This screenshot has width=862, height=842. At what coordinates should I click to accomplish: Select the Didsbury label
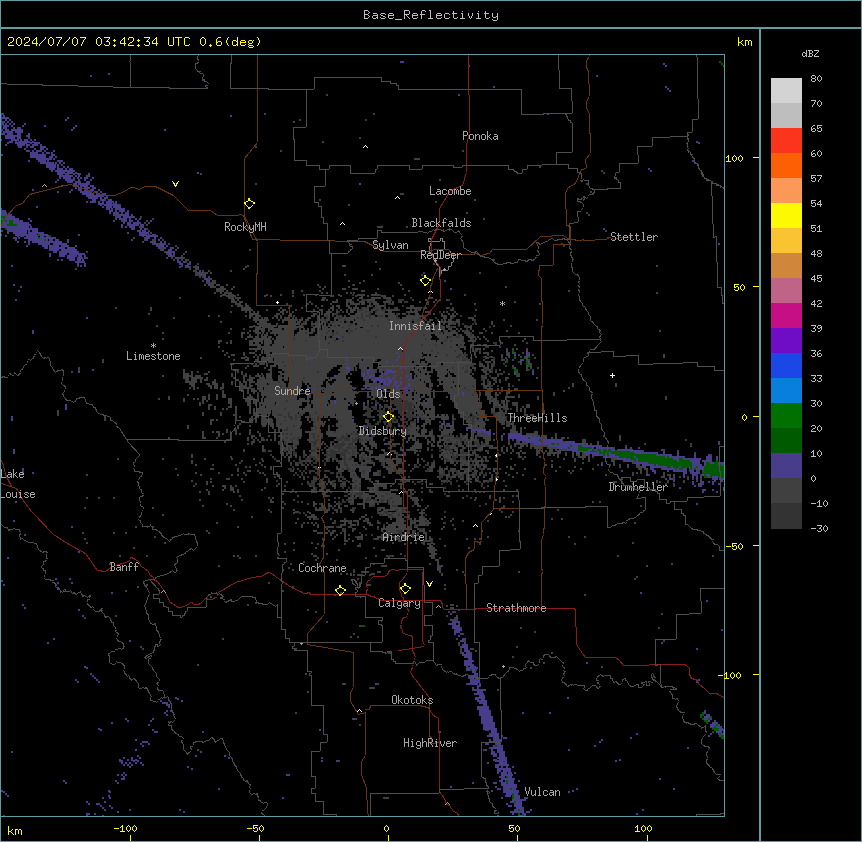(383, 431)
